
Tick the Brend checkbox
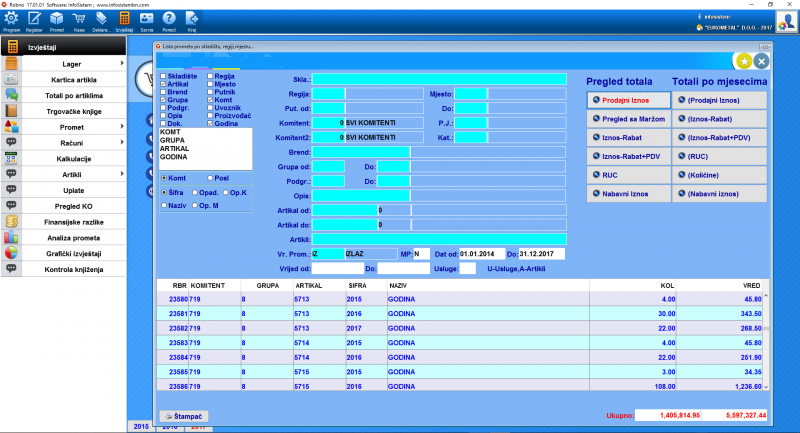click(164, 92)
